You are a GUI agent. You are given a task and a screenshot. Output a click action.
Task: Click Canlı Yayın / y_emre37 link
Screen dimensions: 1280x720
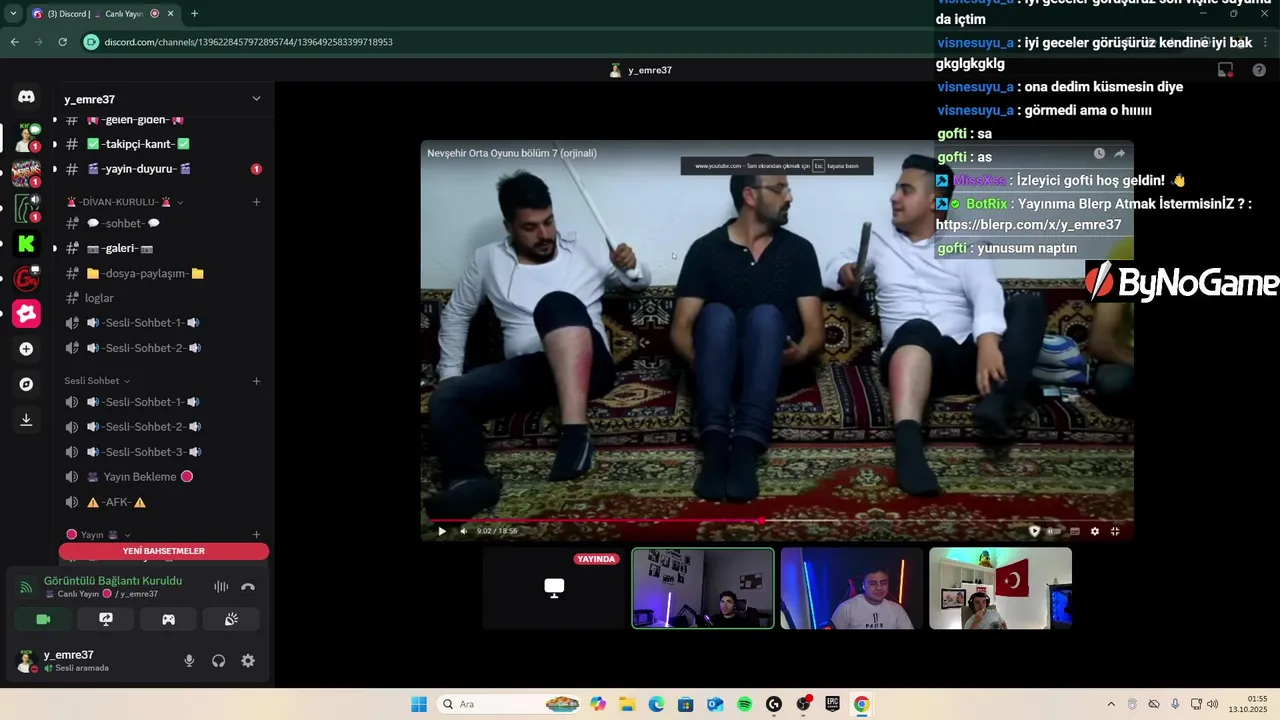[x=101, y=594]
